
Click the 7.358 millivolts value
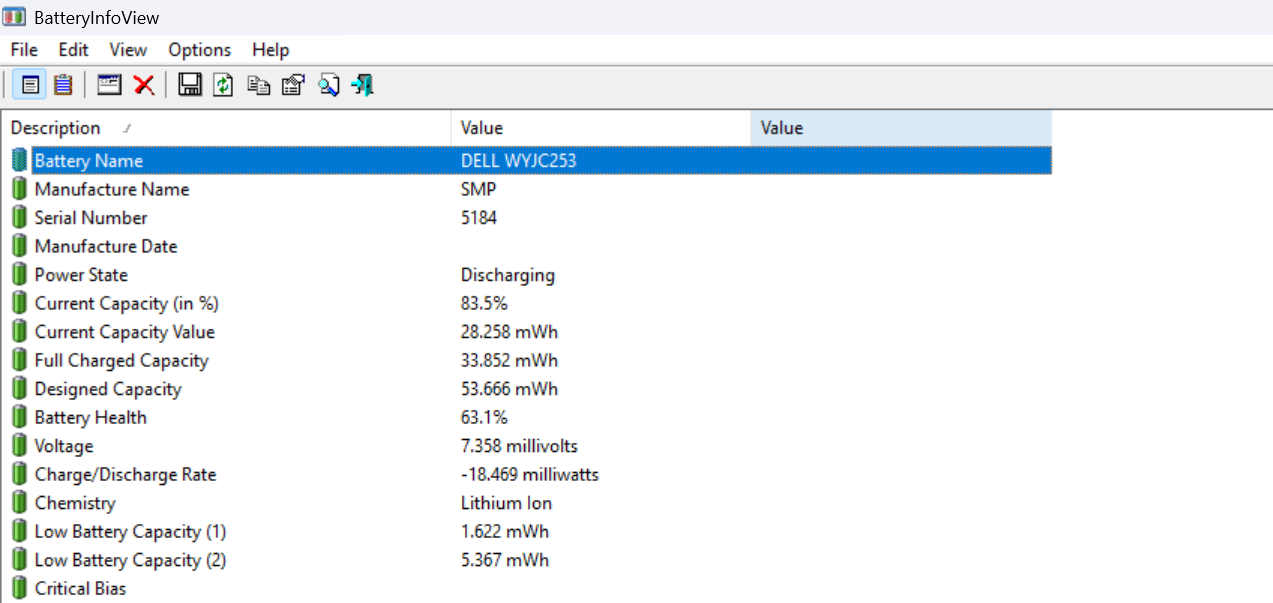tap(520, 446)
